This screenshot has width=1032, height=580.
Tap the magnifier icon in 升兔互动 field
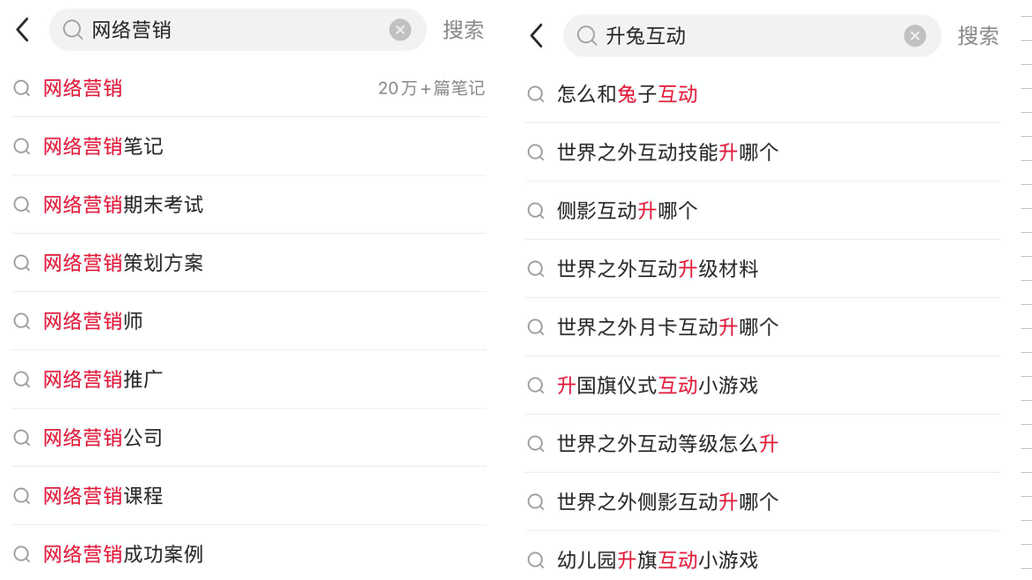(586, 36)
